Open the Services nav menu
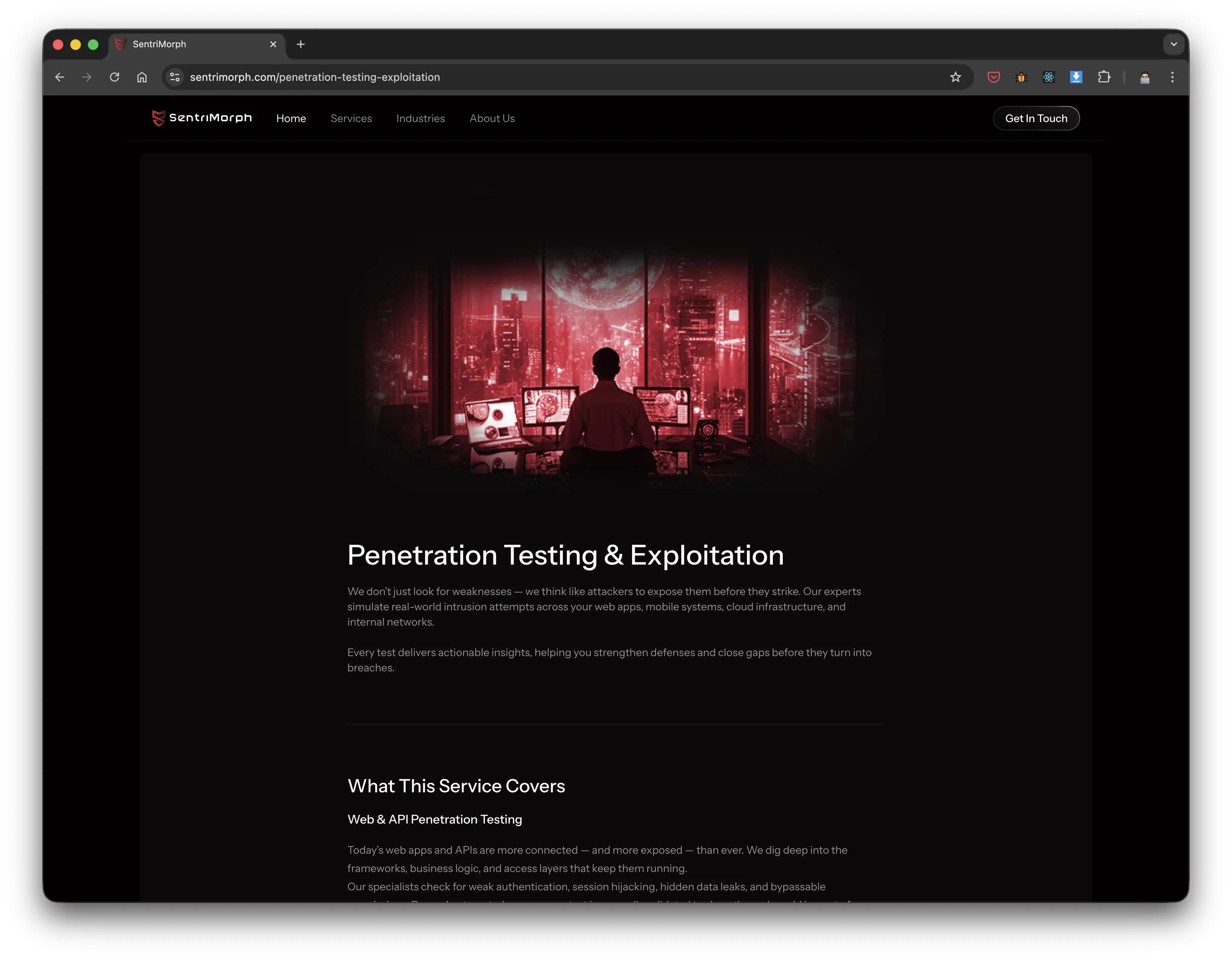This screenshot has width=1232, height=959. 351,118
